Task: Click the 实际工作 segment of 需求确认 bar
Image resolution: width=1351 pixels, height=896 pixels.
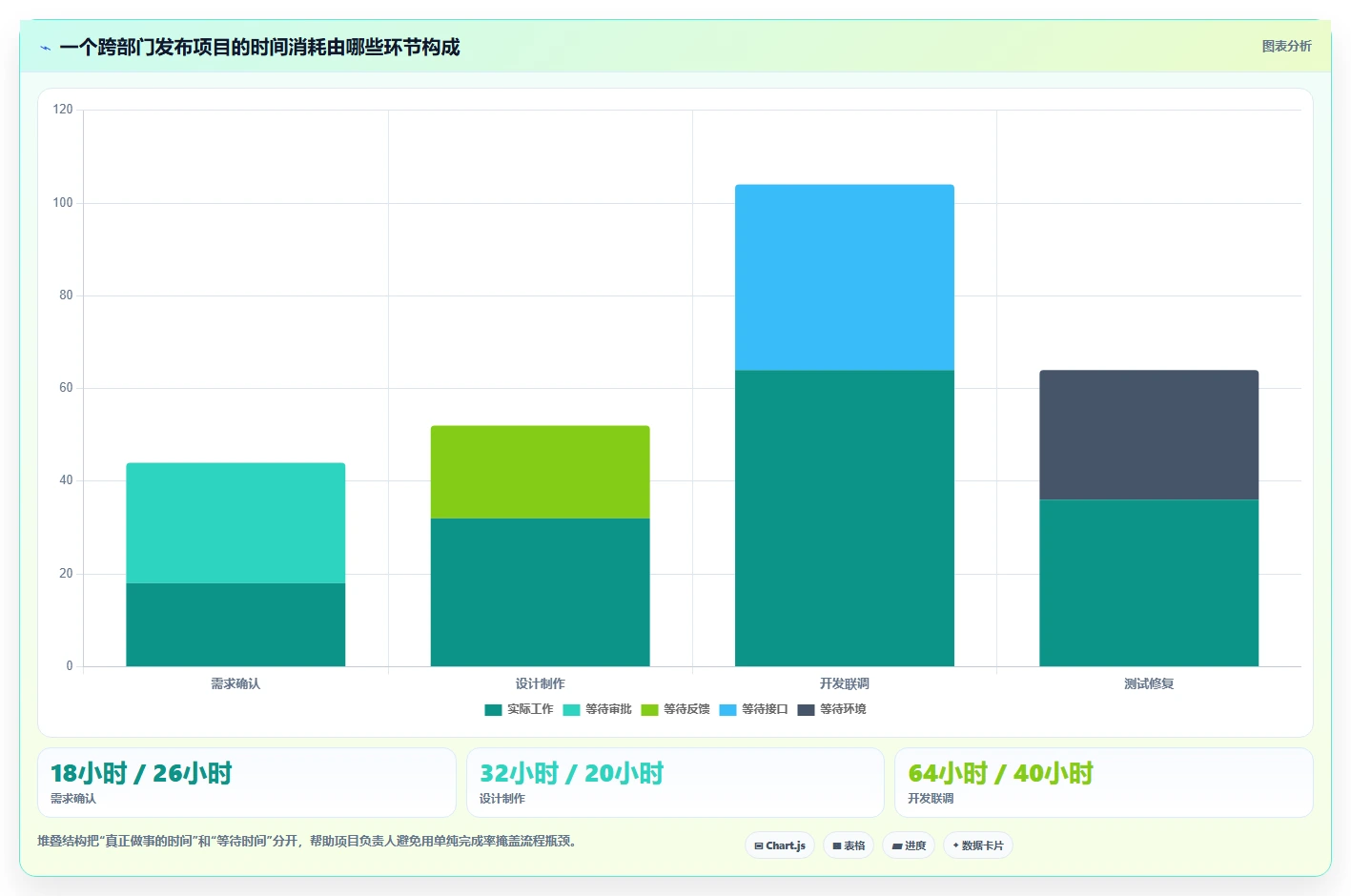Action: (x=235, y=624)
